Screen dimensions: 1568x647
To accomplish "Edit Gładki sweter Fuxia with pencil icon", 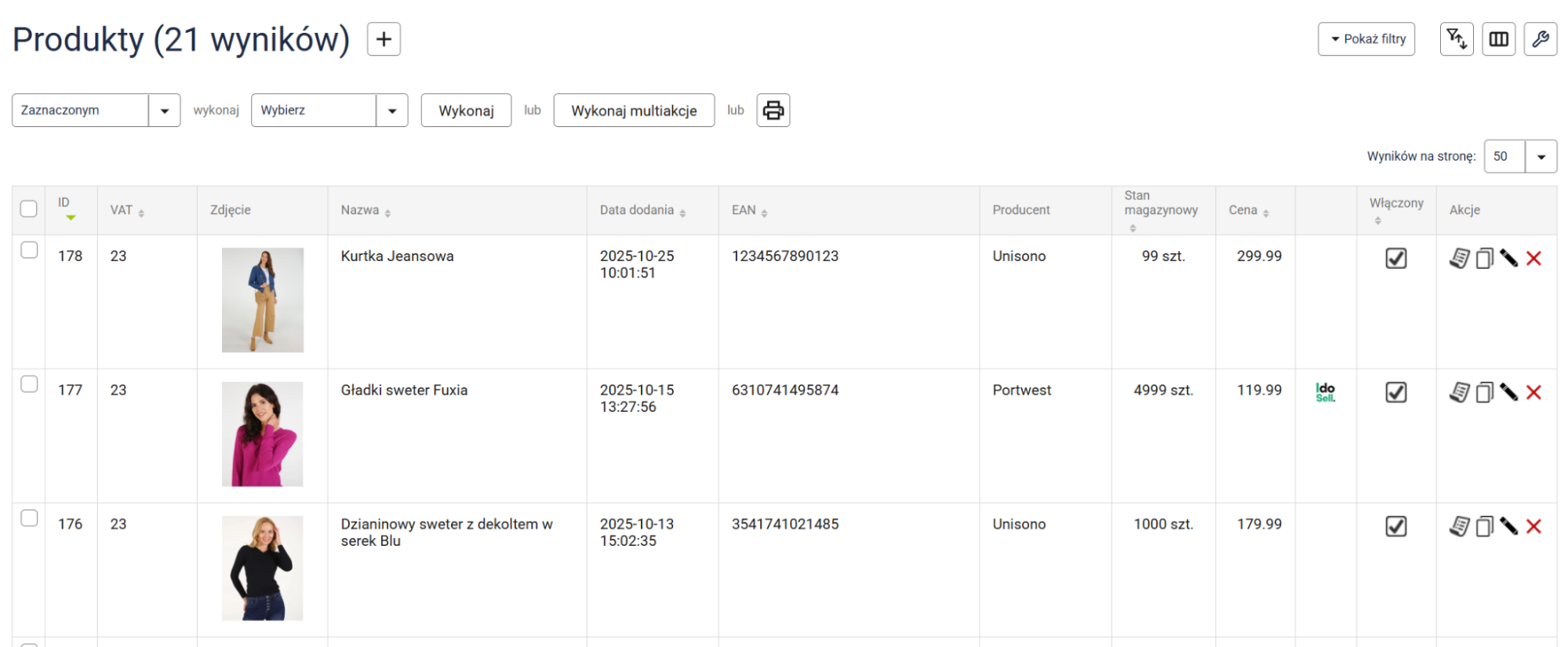I will (1508, 392).
